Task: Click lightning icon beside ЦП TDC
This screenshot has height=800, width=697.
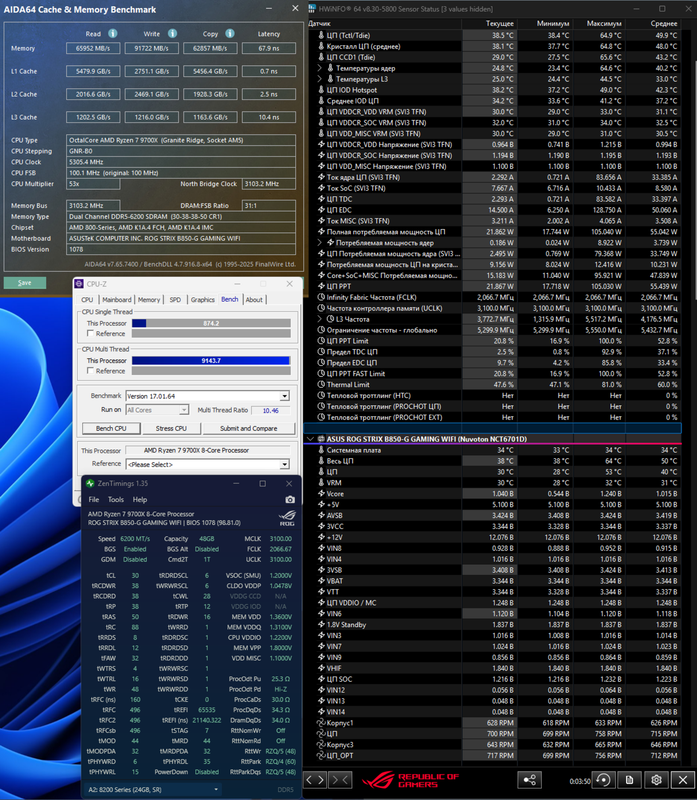Action: tap(321, 199)
